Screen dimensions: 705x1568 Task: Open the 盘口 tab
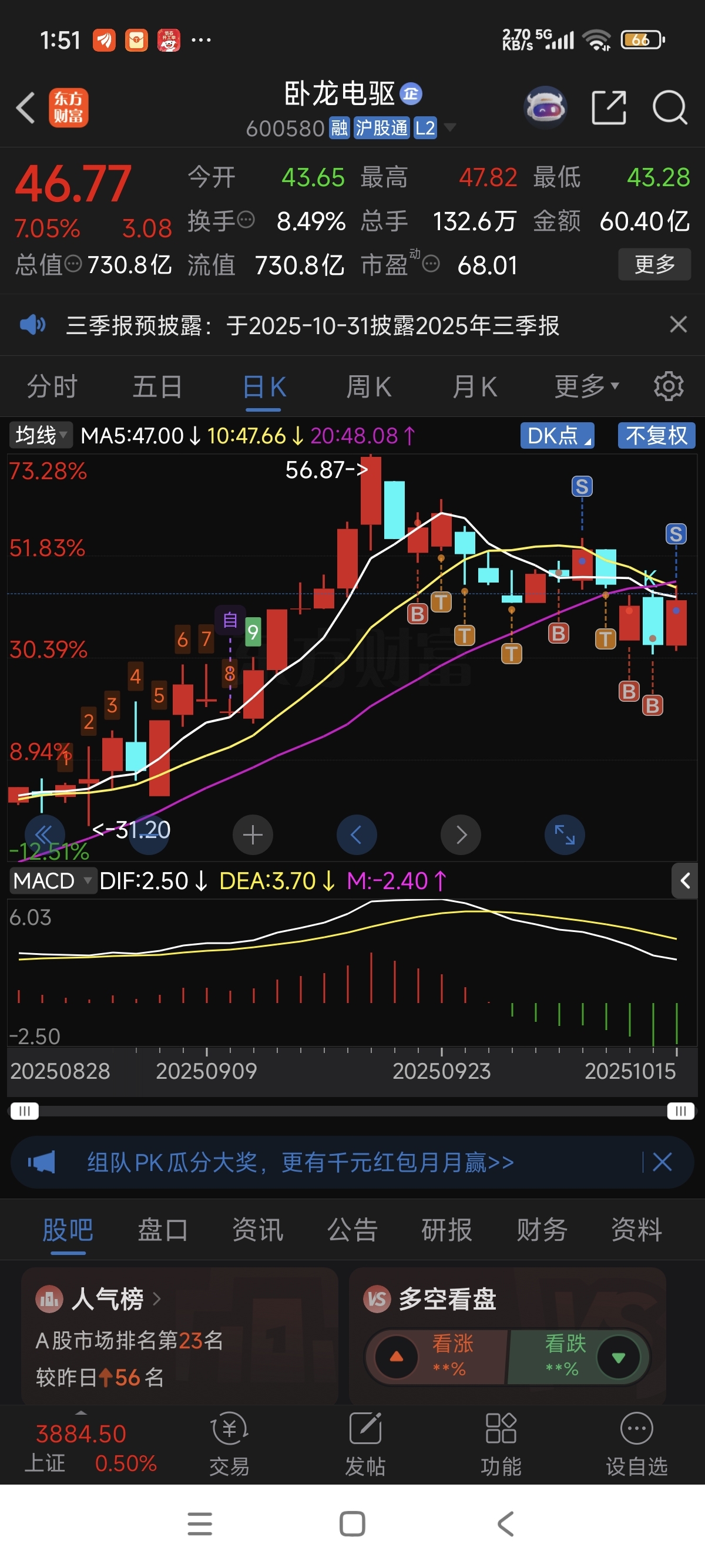tap(163, 1230)
